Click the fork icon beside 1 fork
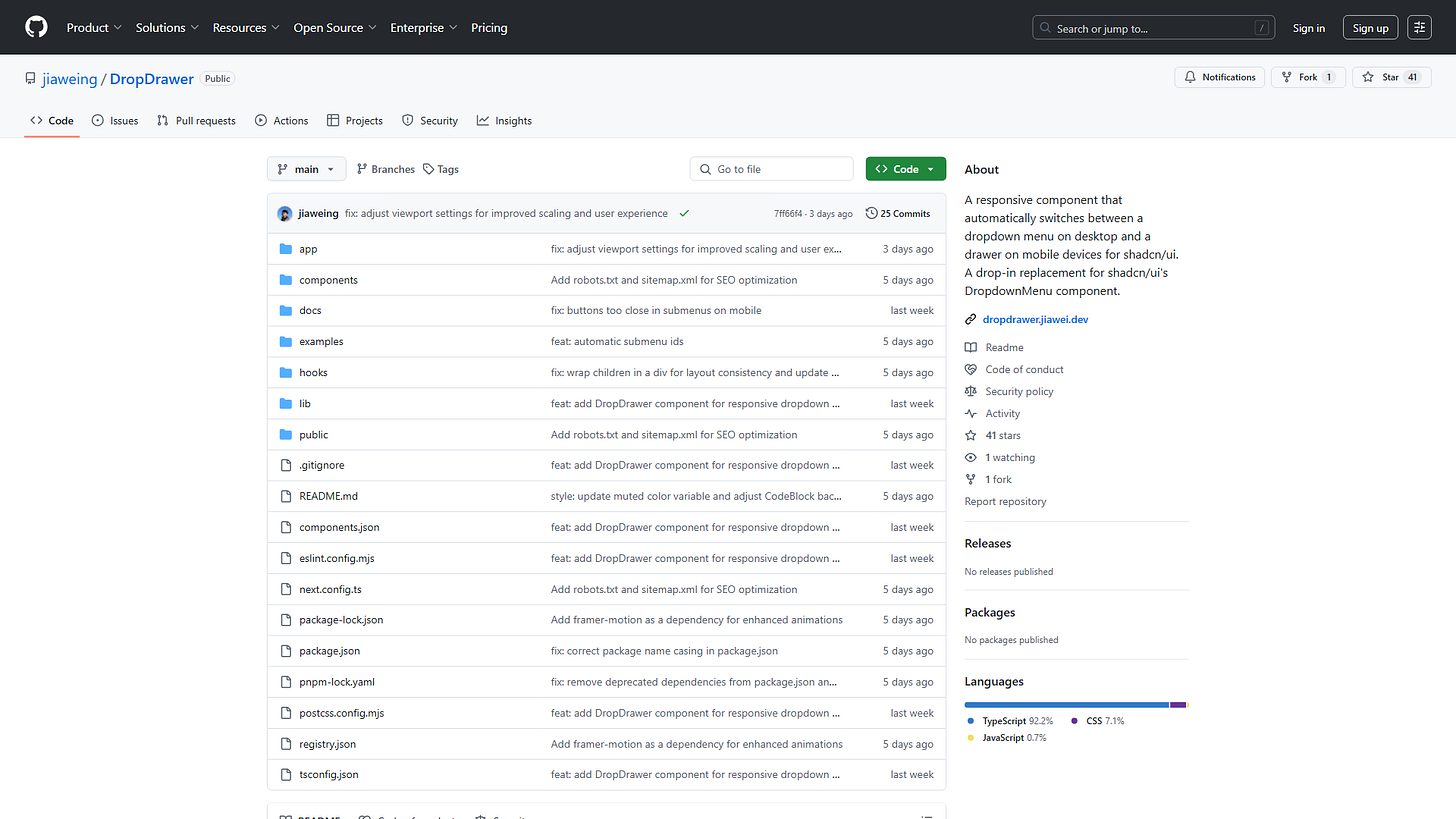 coord(970,479)
